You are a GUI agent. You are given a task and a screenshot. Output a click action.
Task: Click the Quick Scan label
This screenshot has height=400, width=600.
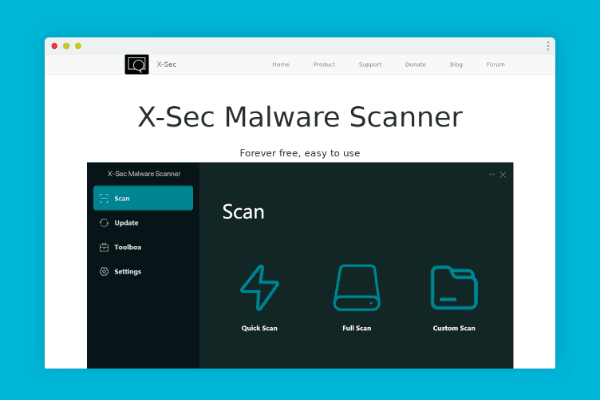point(259,328)
